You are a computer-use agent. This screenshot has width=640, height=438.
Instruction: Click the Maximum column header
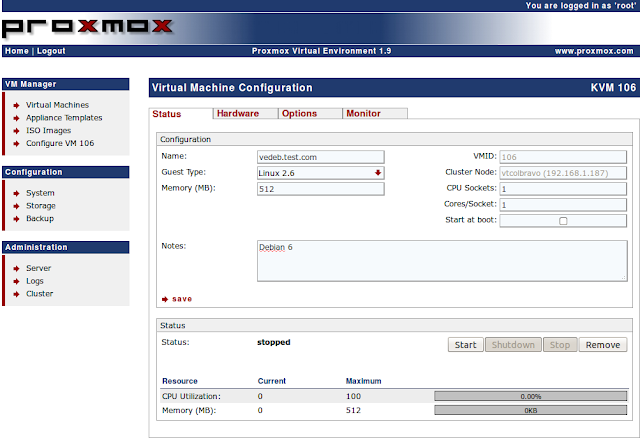tap(364, 381)
